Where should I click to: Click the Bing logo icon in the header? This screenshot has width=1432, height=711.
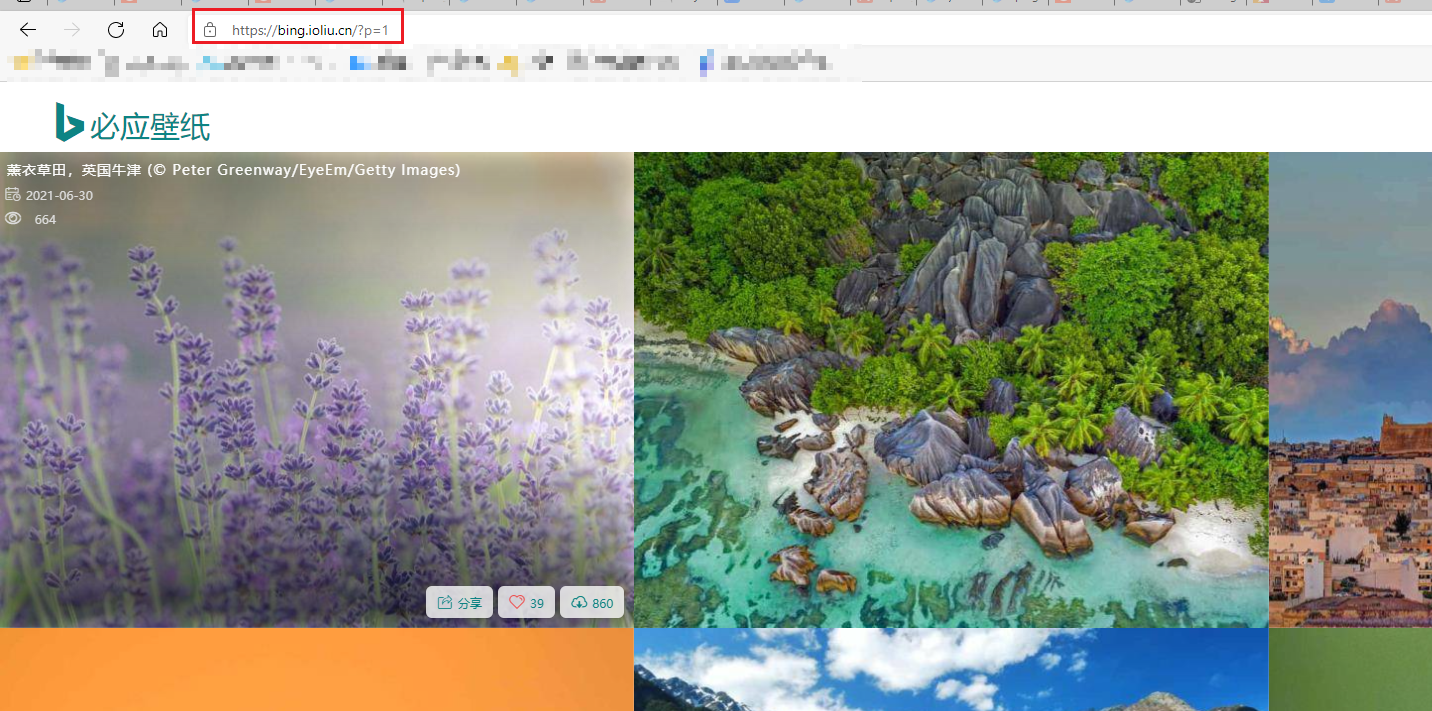pyautogui.click(x=69, y=122)
